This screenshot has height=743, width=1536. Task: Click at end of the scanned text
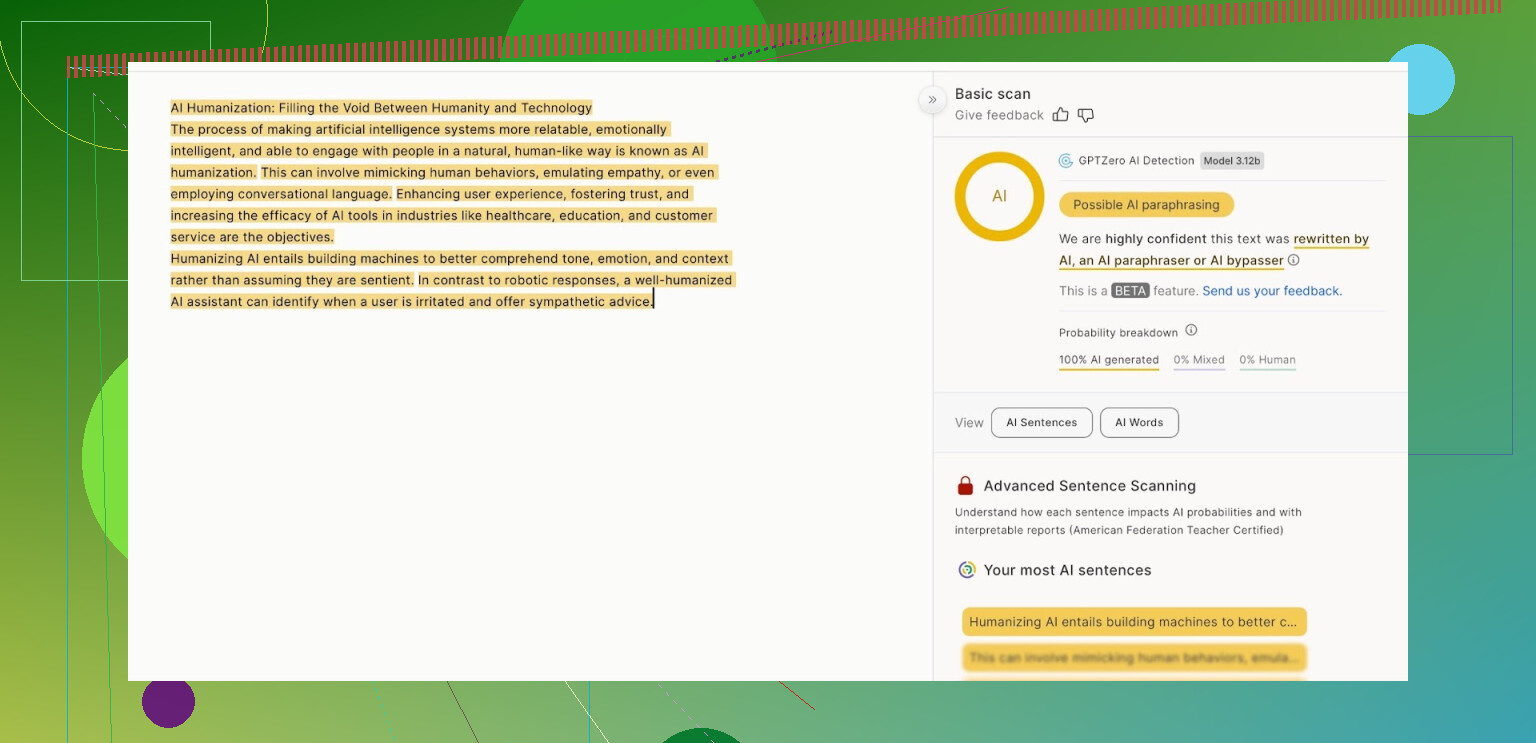(x=653, y=302)
